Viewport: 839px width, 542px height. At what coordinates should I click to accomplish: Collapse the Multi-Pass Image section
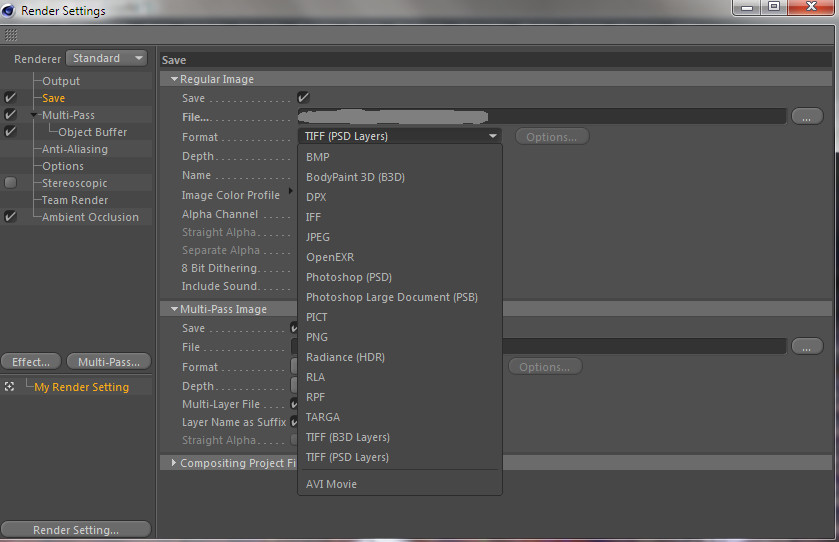pos(174,309)
